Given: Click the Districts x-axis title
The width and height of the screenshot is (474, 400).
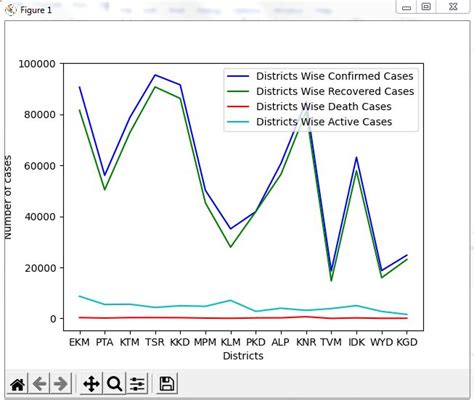Looking at the screenshot, I should click(243, 356).
